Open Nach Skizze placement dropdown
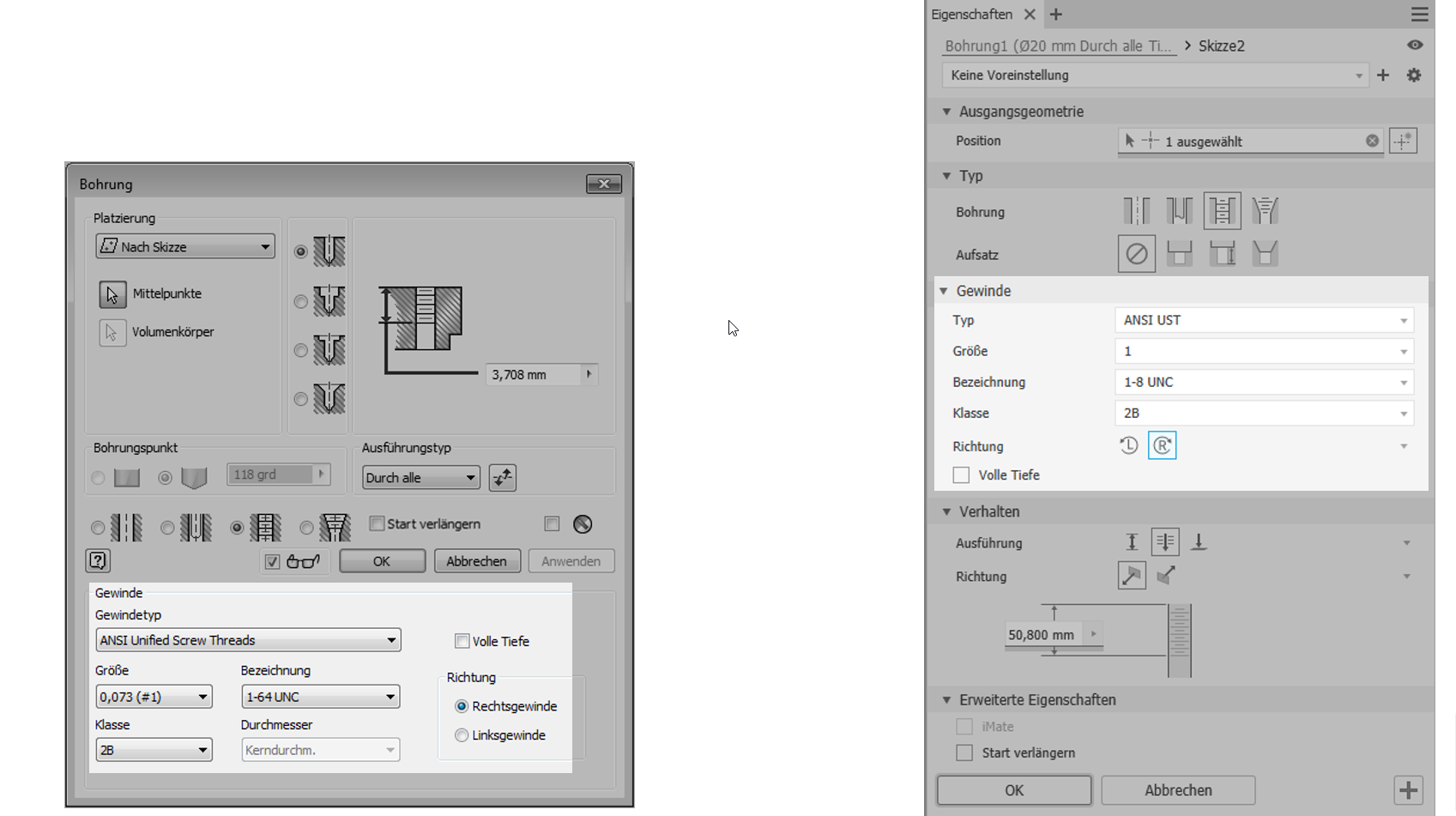Screen dimensions: 1456x816 [x=185, y=246]
